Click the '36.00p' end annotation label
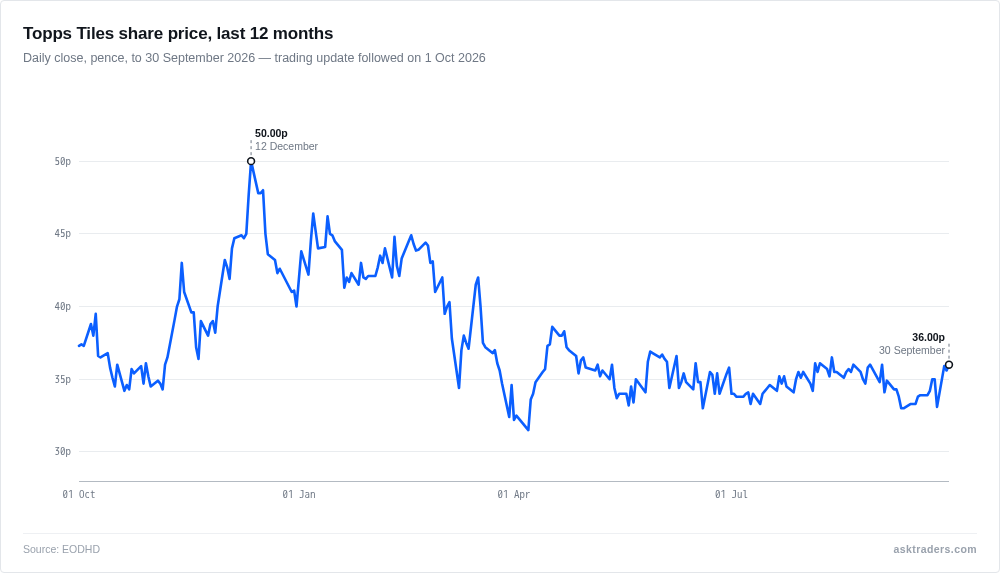This screenshot has height=573, width=1000. click(929, 338)
